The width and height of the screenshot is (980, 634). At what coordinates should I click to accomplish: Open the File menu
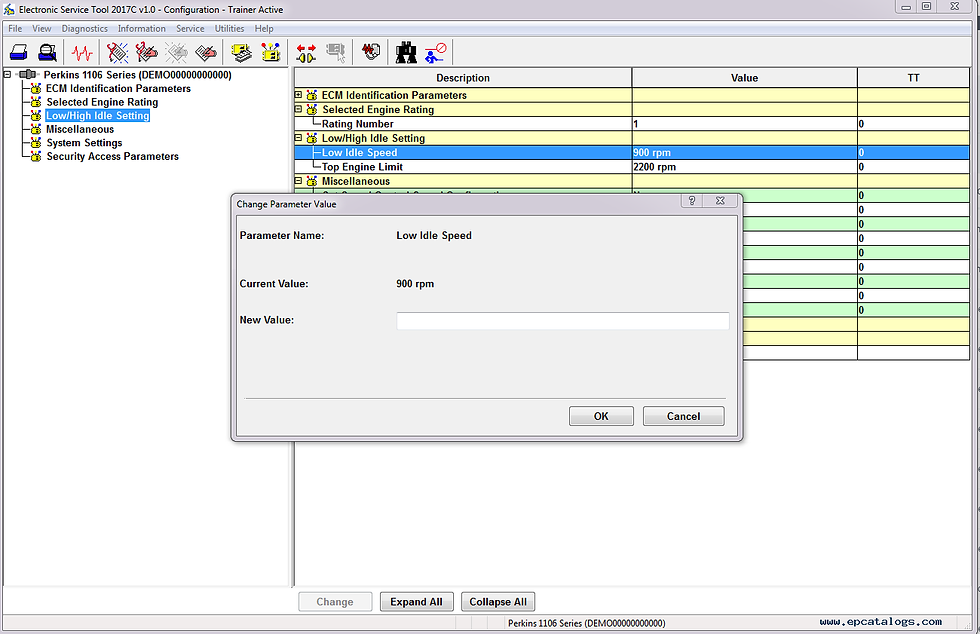coord(15,29)
